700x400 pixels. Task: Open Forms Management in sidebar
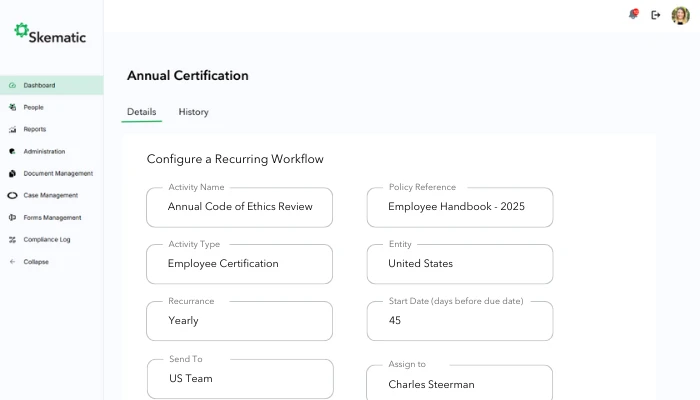(52, 217)
